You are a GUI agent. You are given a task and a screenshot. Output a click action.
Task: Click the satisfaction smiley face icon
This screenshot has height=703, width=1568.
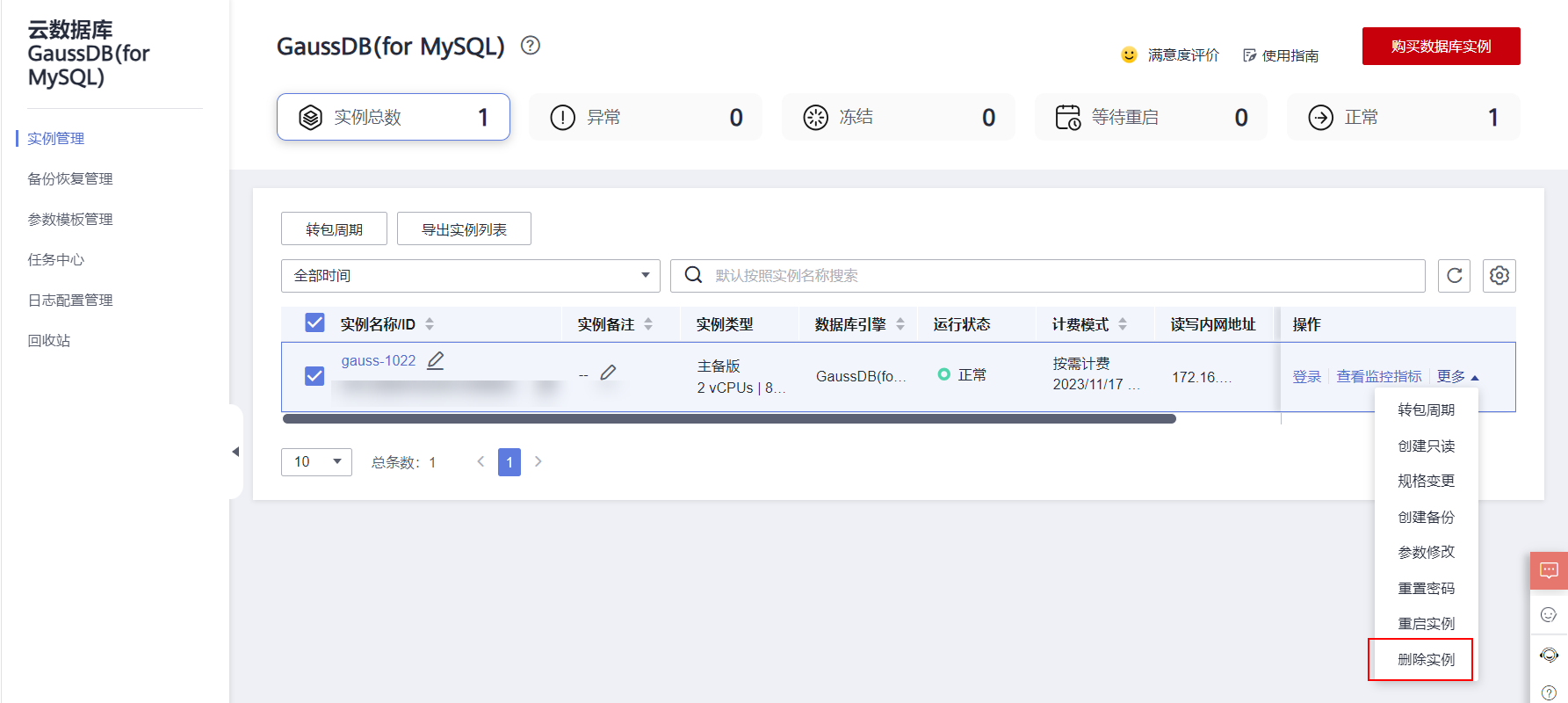click(1130, 55)
